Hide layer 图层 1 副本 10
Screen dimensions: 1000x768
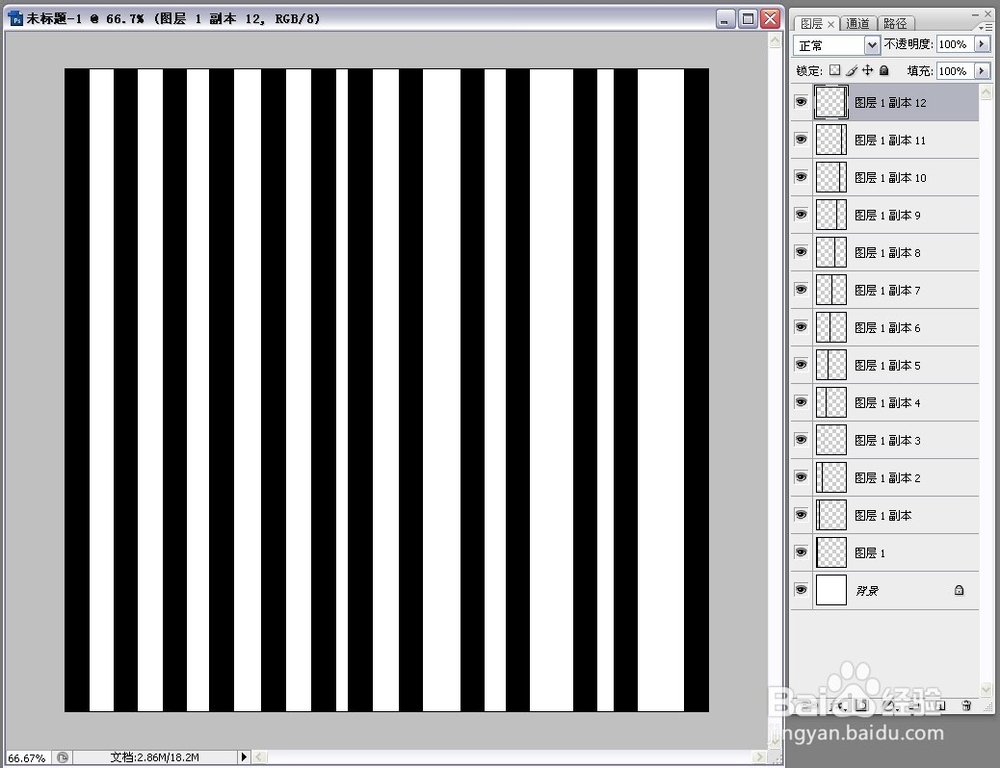tap(801, 177)
